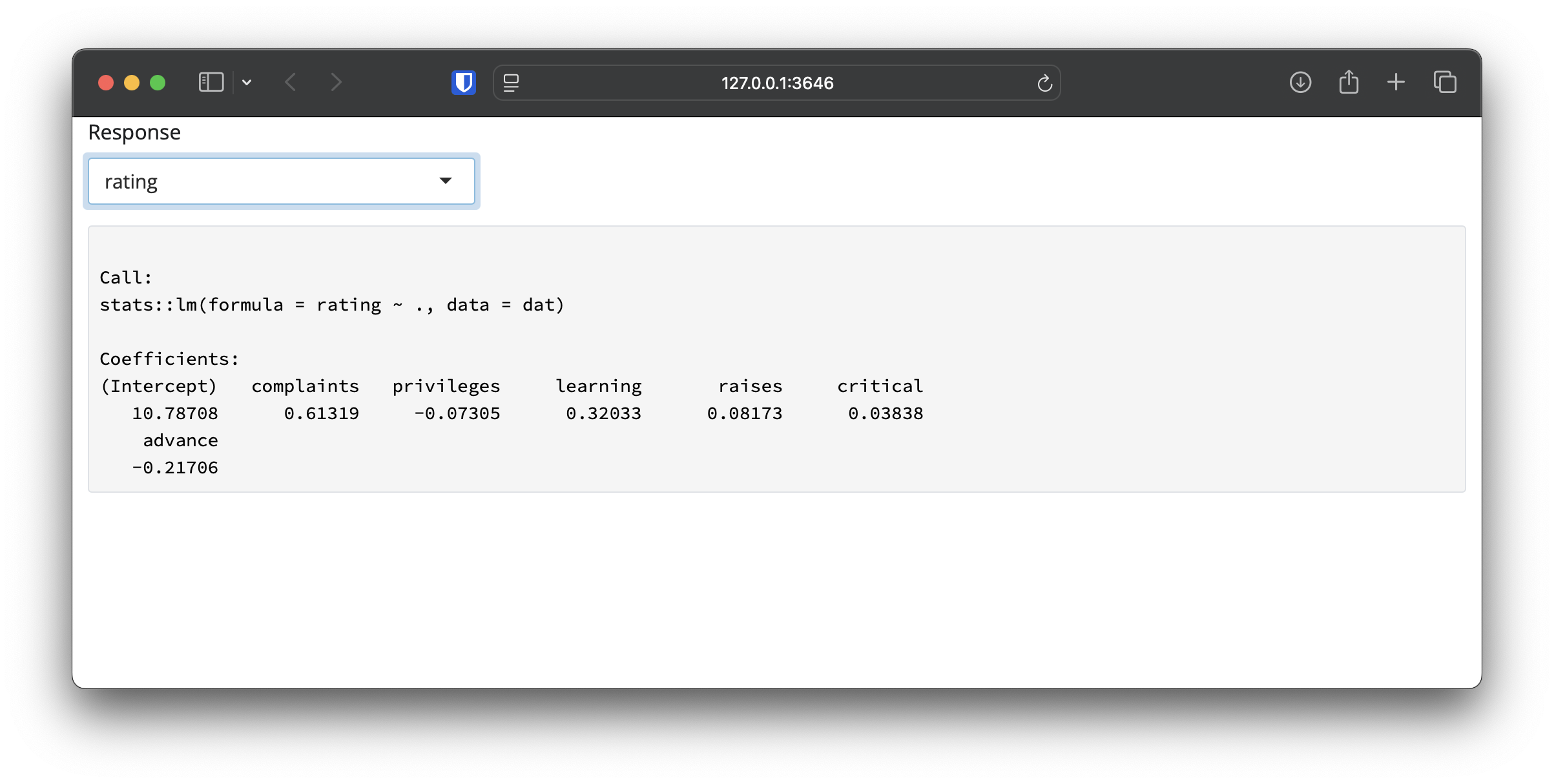
Task: Open the sidebar options chevron dropdown
Action: click(x=247, y=83)
